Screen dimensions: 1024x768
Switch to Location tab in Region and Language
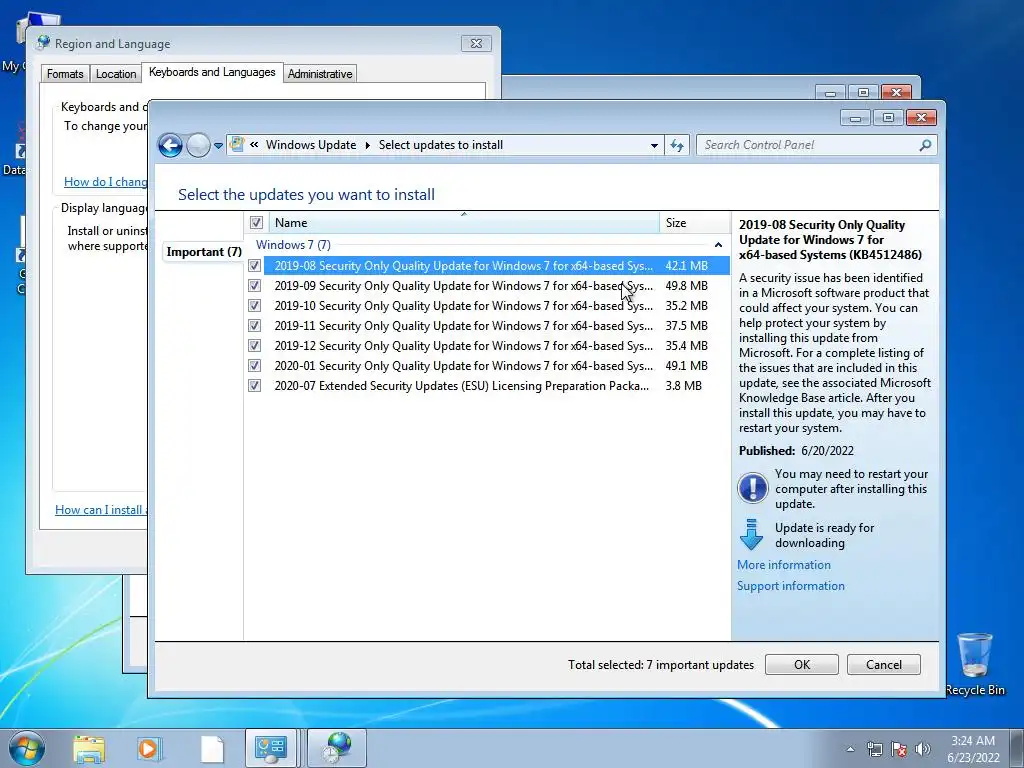[x=116, y=74]
